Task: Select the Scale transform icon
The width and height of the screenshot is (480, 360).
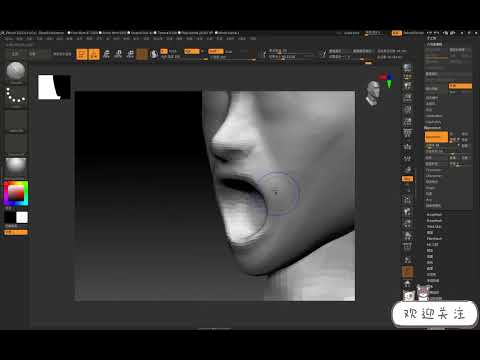Action: pyautogui.click(x=118, y=54)
